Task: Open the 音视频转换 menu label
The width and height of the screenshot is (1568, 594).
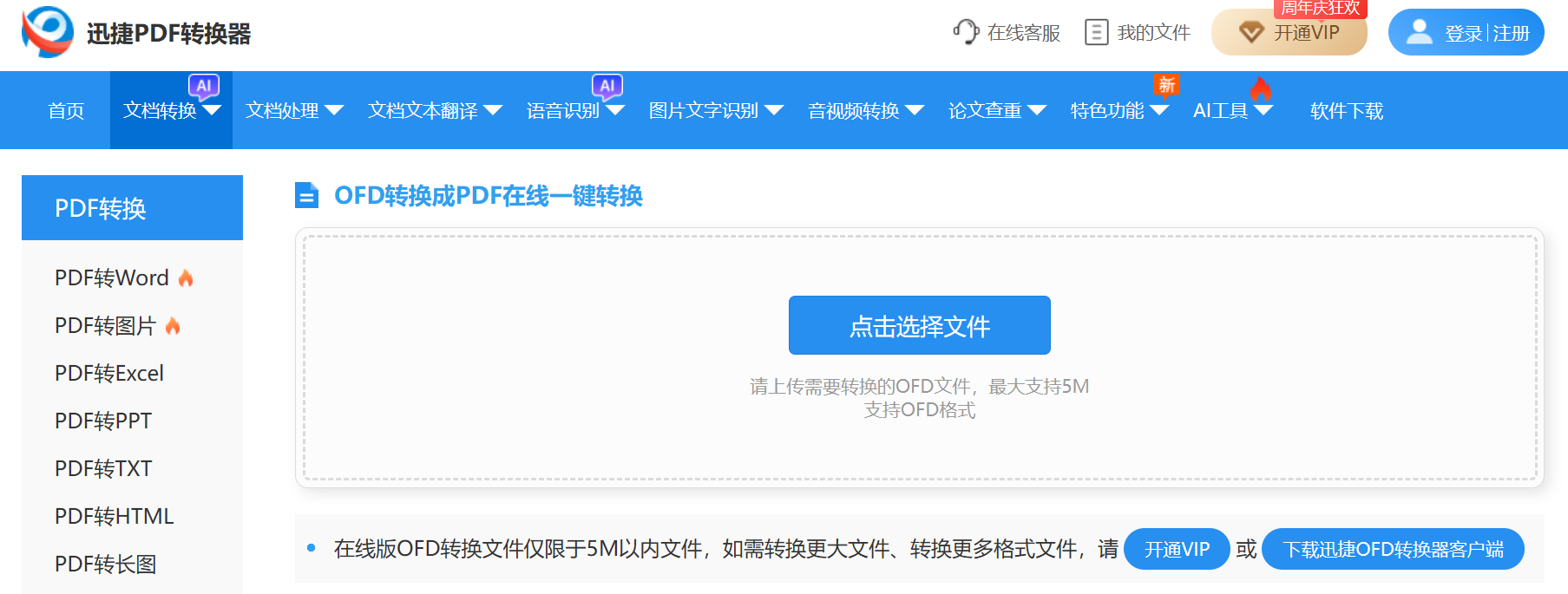Action: pos(854,111)
